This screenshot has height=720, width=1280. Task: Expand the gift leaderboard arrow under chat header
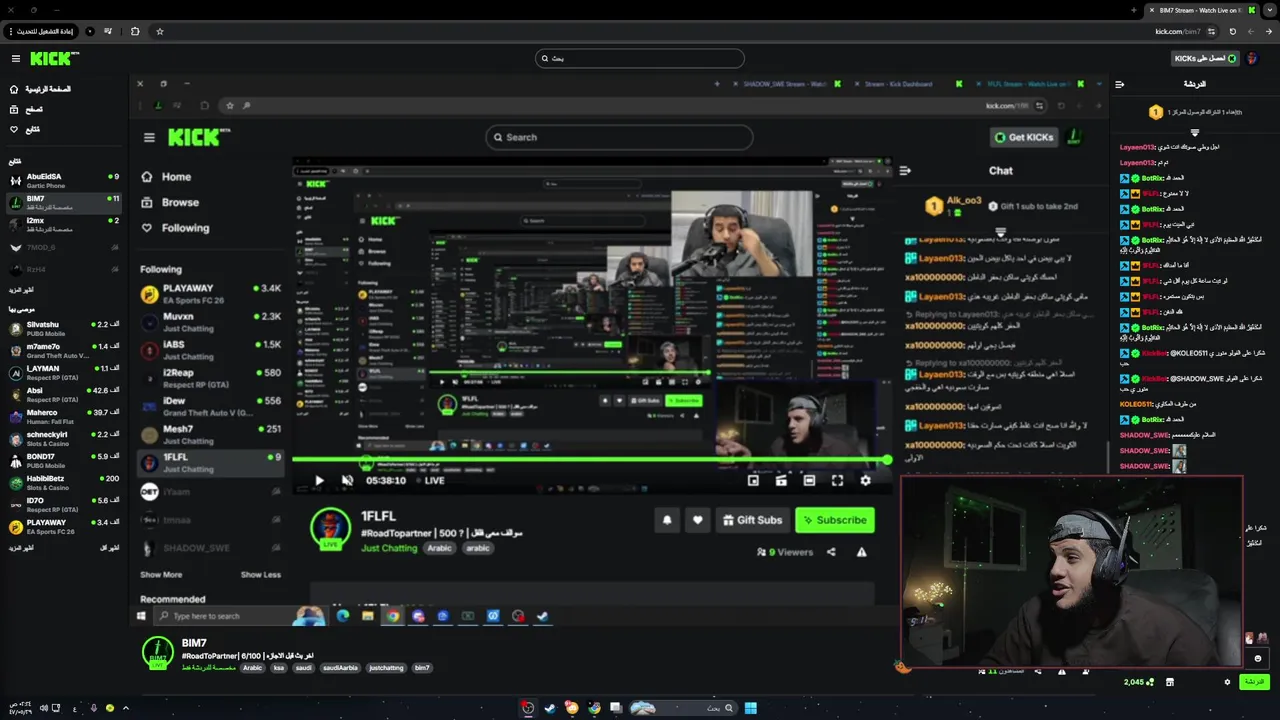(x=1194, y=132)
